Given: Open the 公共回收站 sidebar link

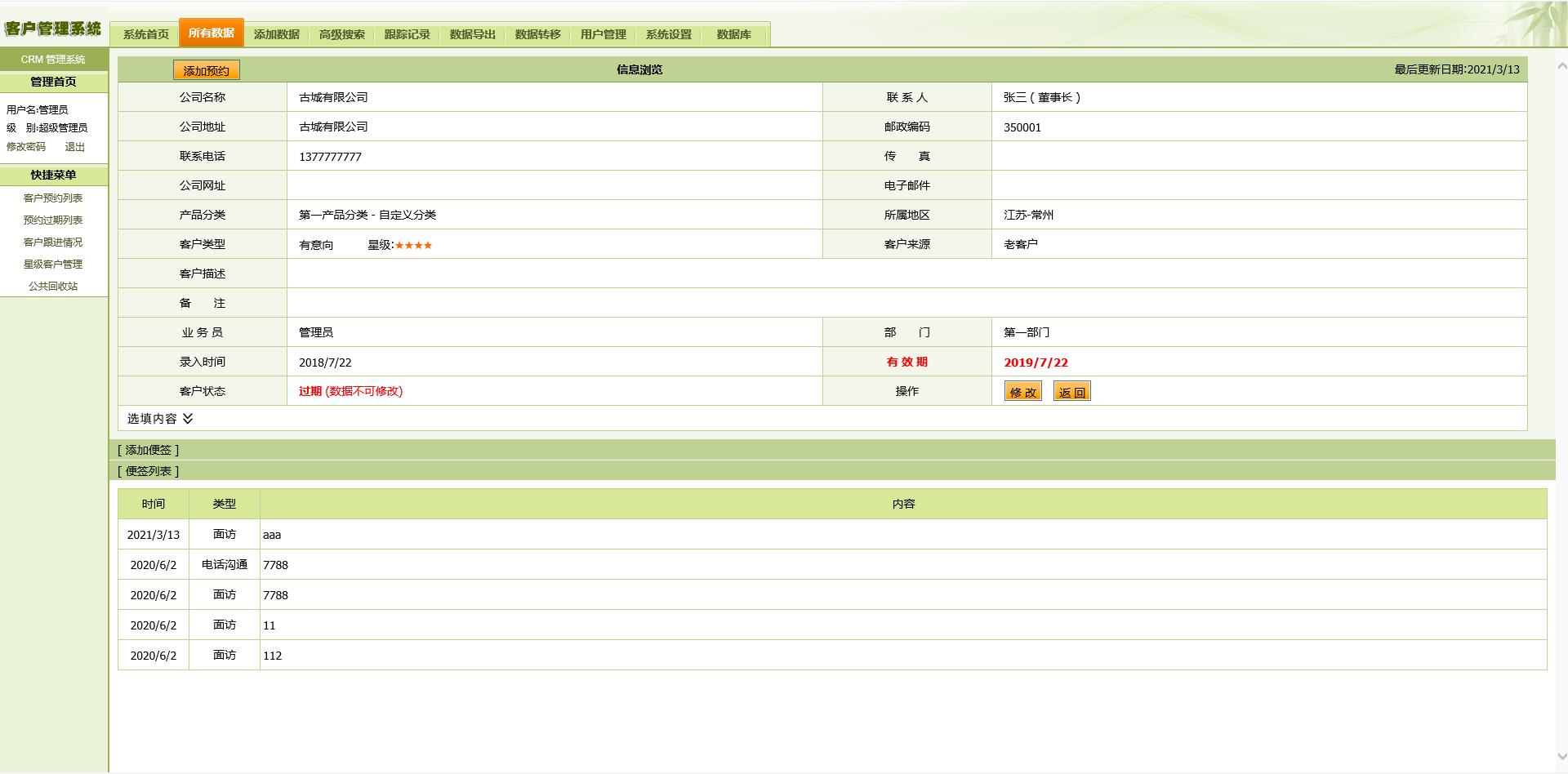Looking at the screenshot, I should point(53,287).
